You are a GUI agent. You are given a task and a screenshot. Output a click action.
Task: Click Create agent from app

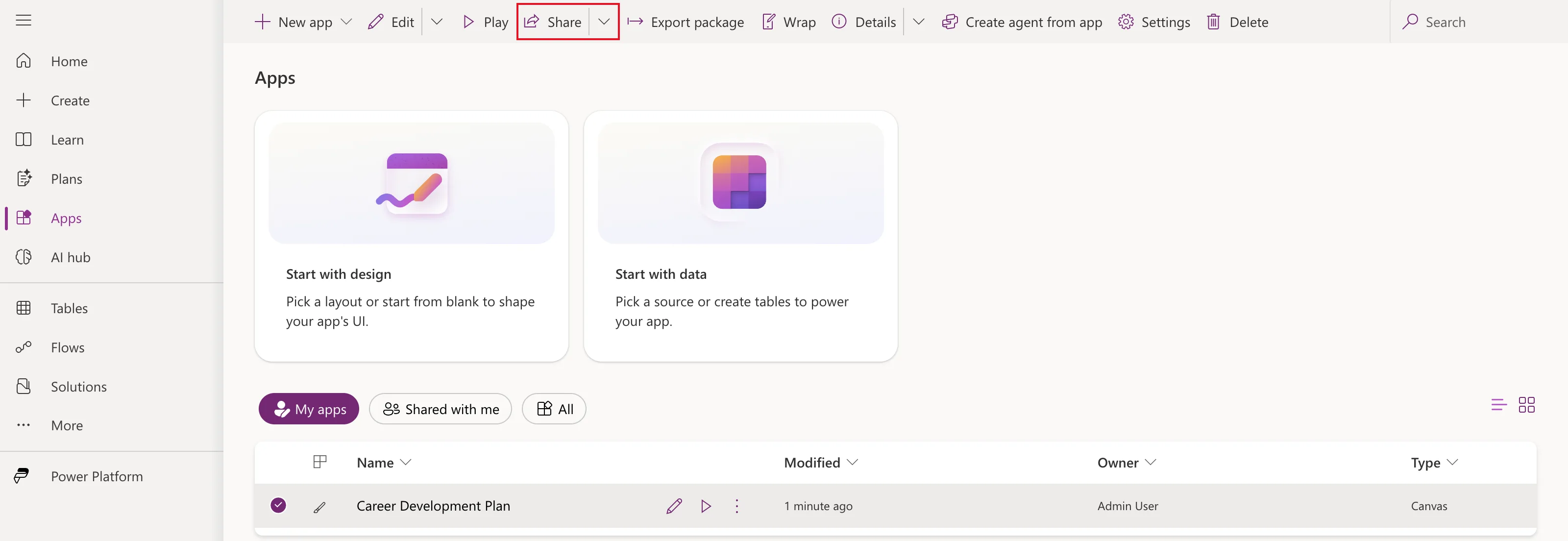pos(1022,22)
